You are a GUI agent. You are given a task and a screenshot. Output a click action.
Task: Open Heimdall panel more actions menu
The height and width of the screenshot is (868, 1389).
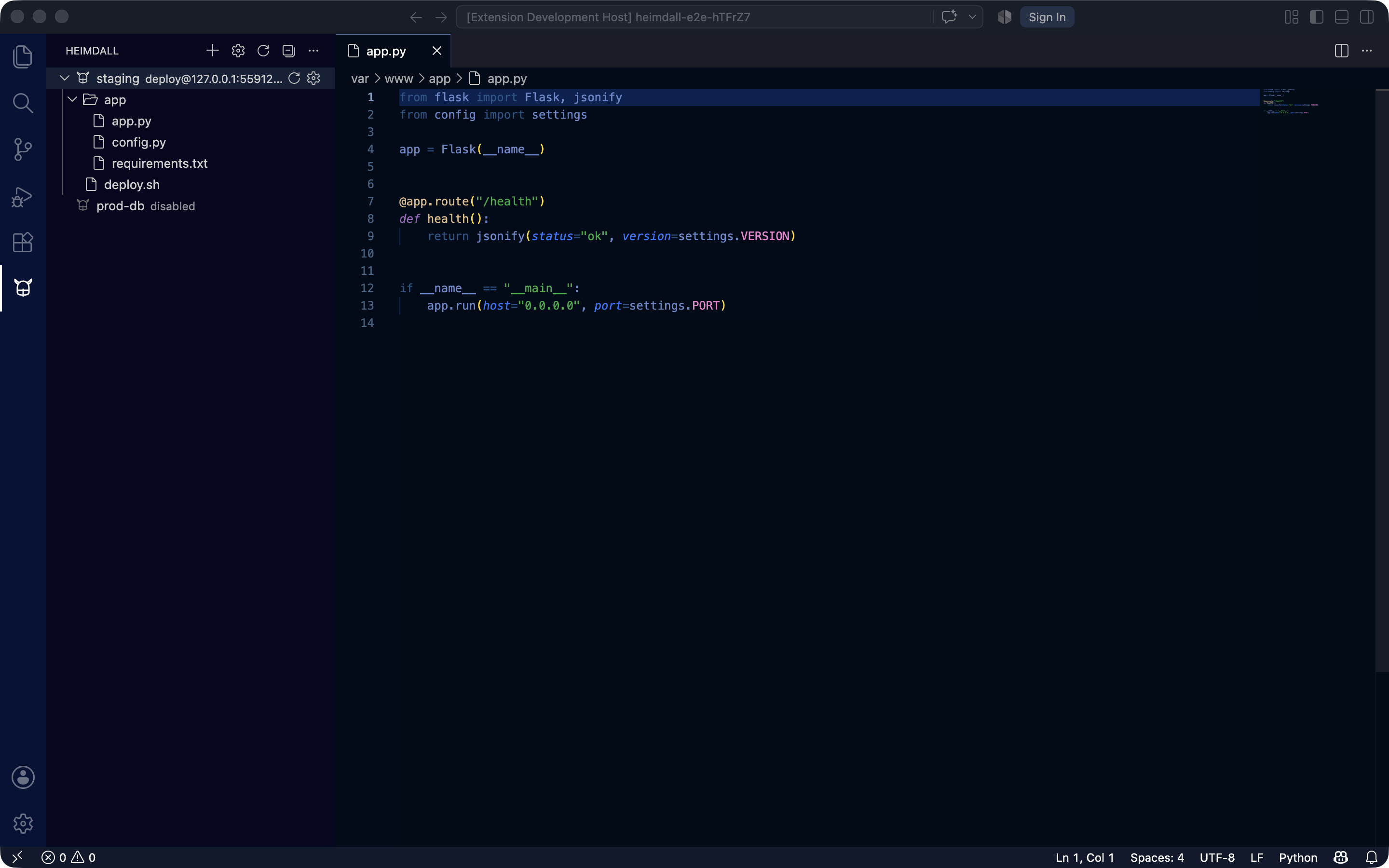pyautogui.click(x=313, y=51)
